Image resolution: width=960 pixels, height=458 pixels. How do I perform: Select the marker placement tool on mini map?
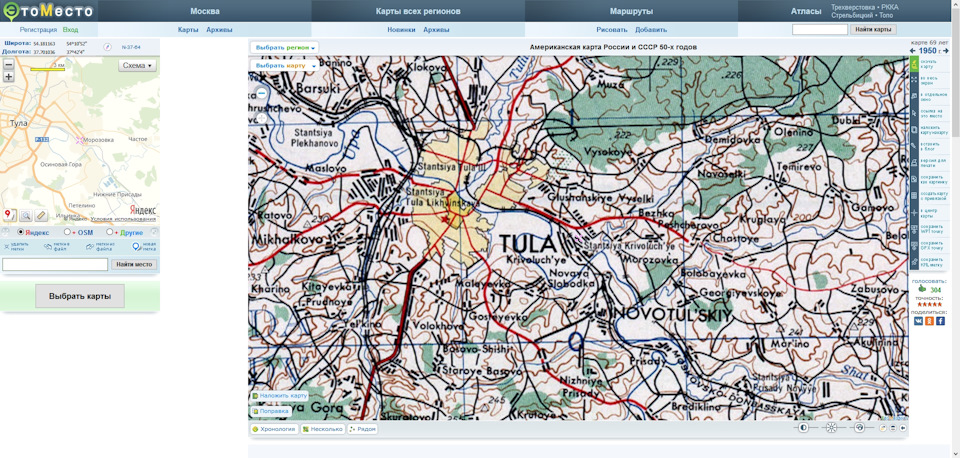[x=10, y=215]
